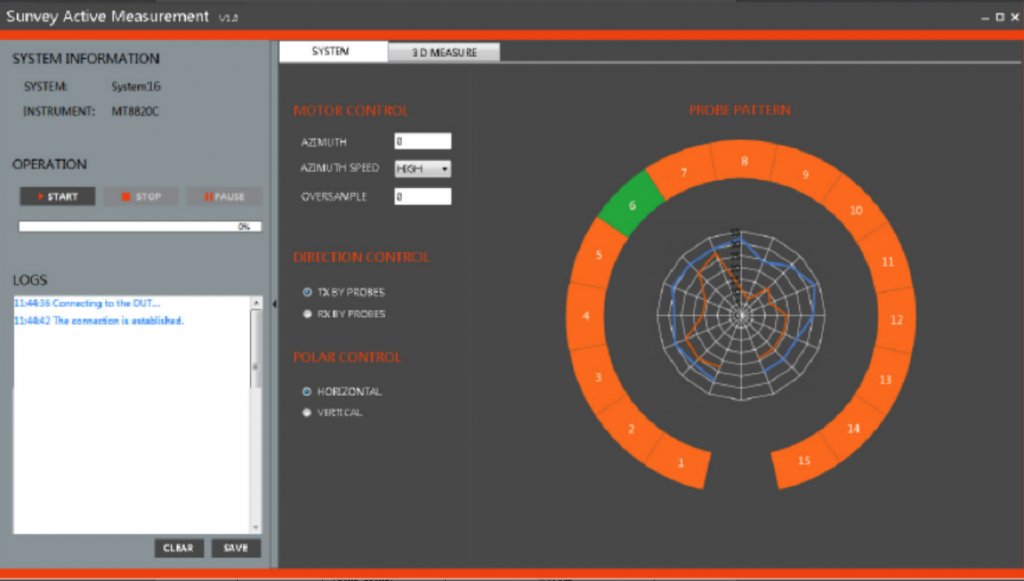The height and width of the screenshot is (581, 1024).
Task: Select probe 14 segment
Action: (853, 428)
